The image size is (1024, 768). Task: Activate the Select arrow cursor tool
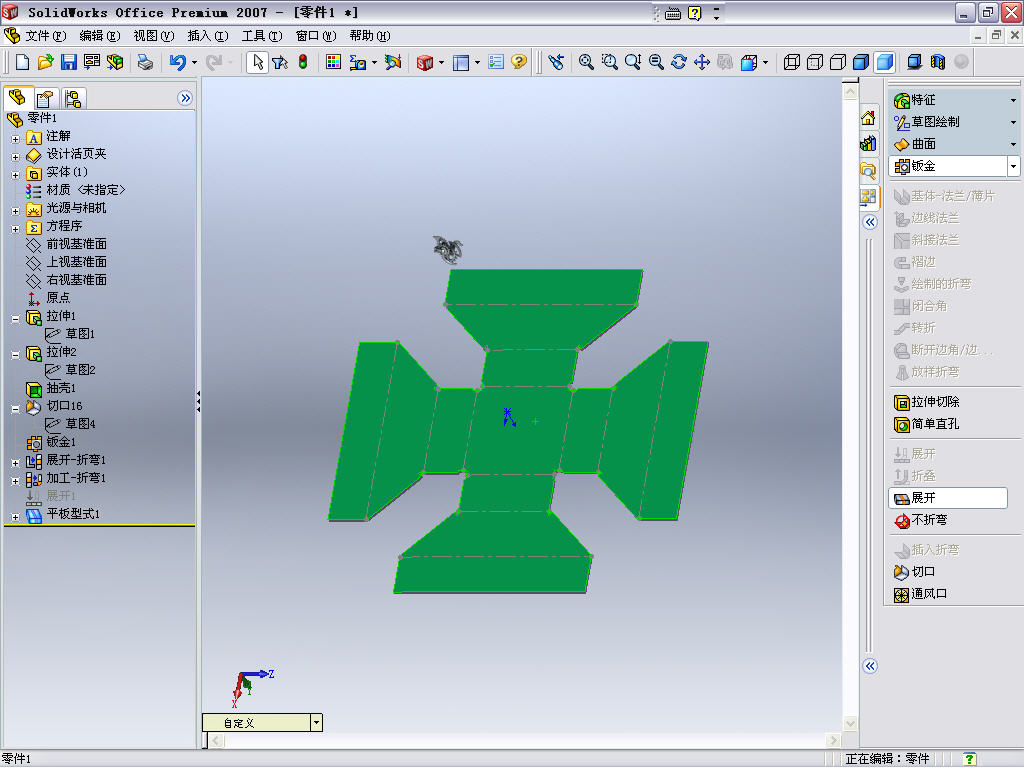[257, 62]
